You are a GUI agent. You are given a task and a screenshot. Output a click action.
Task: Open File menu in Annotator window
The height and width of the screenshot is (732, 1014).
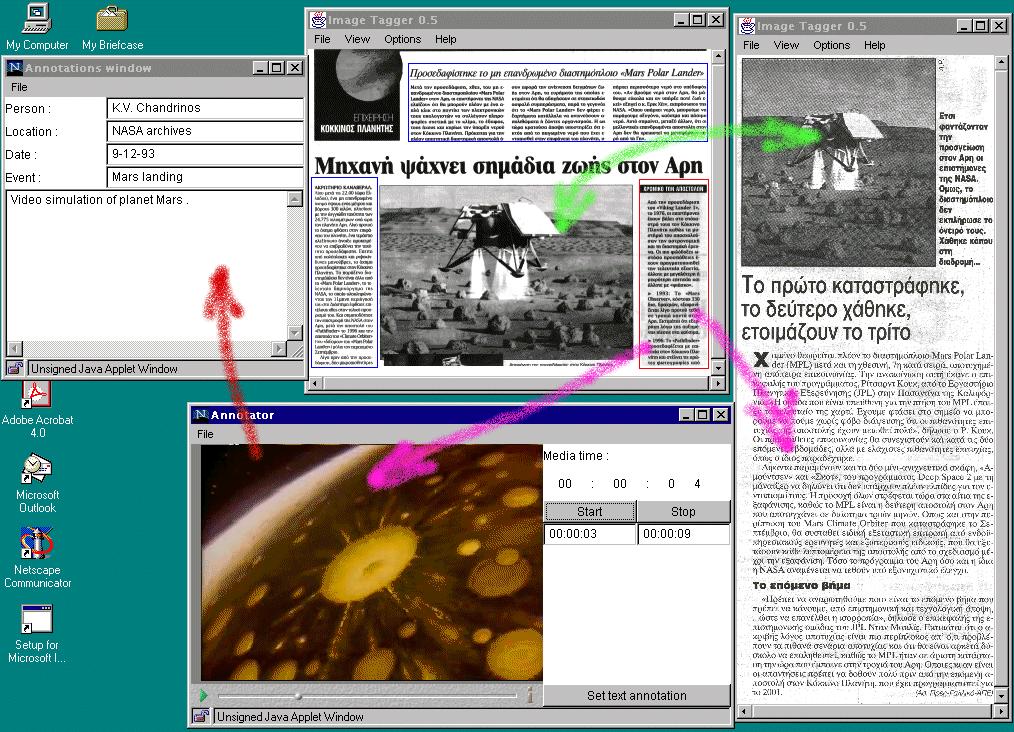click(205, 434)
